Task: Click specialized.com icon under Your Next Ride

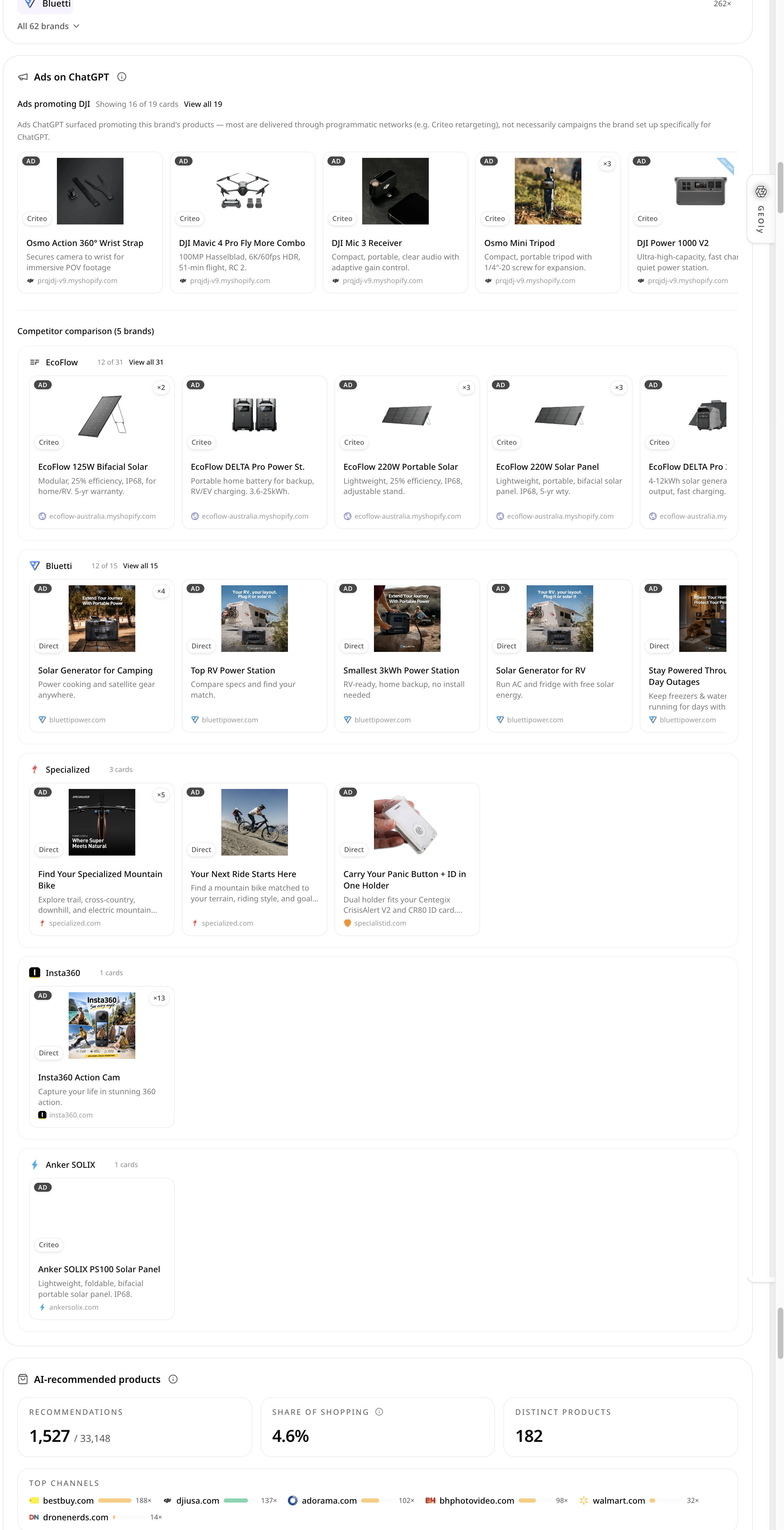Action: click(x=195, y=924)
